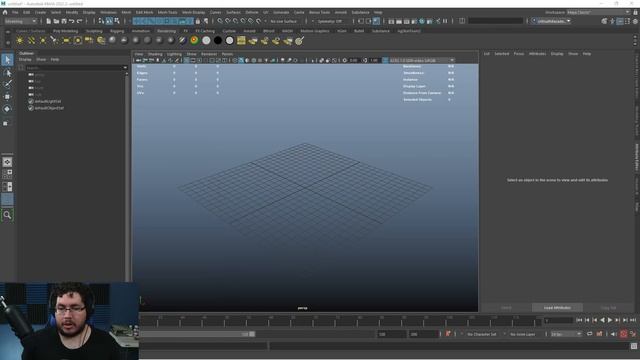Create a directional light from the shelf
The height and width of the screenshot is (360, 640).
31,40
